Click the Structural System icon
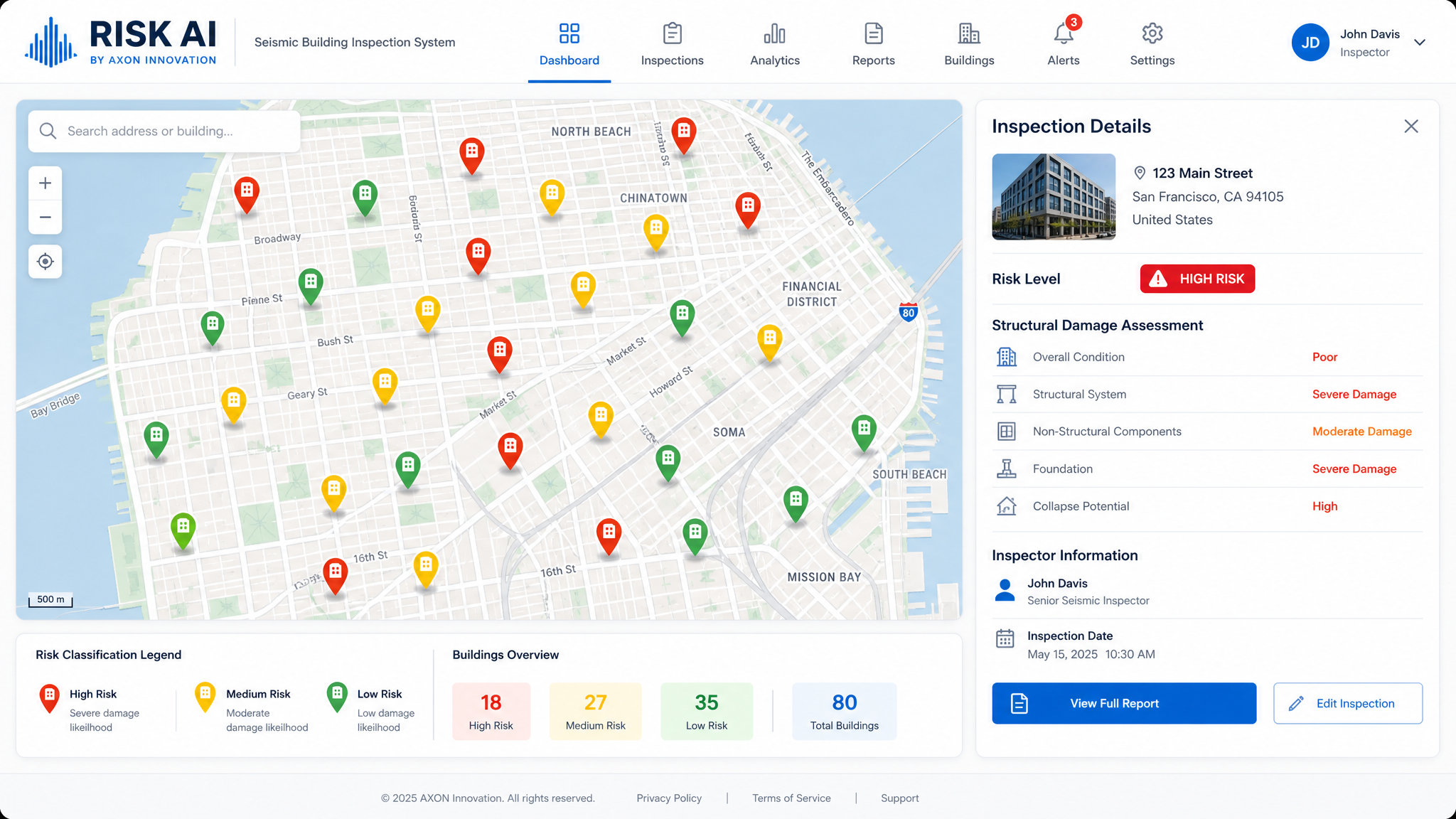The image size is (1456, 819). 1006,395
